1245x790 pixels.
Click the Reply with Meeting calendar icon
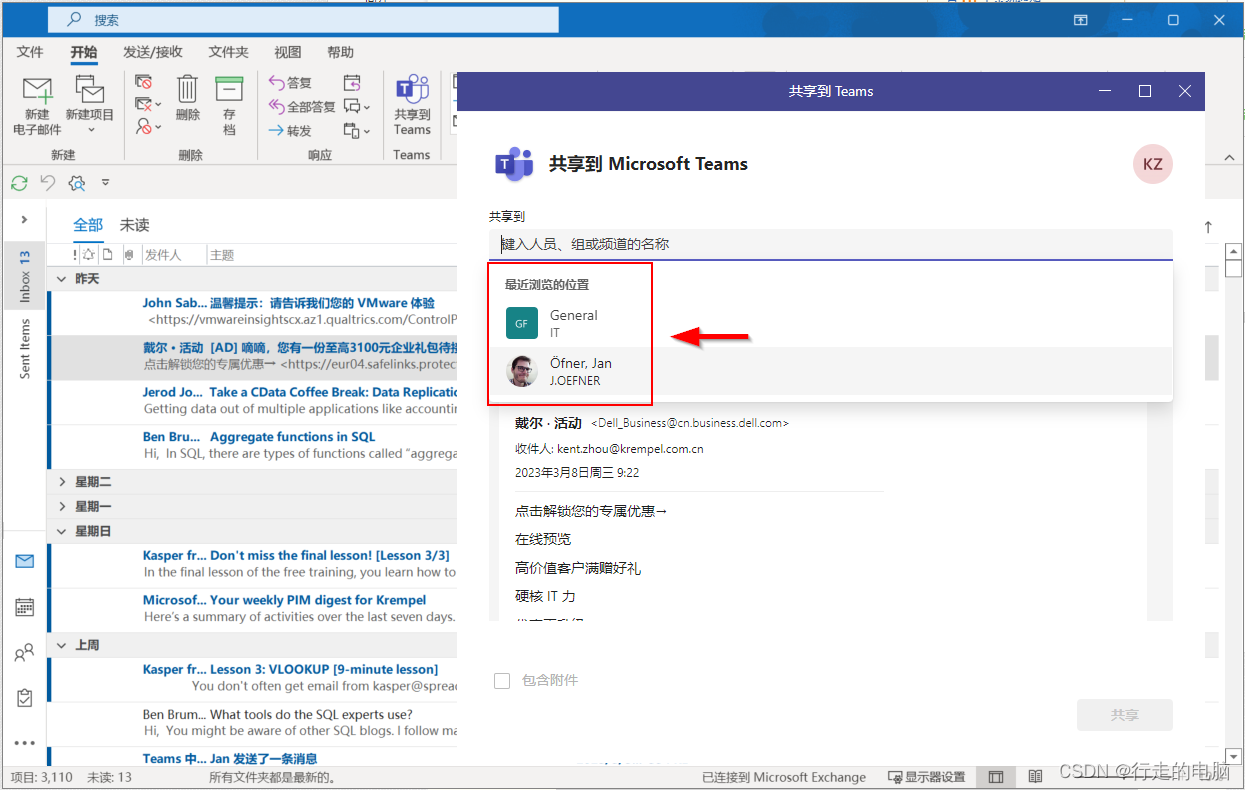[x=352, y=82]
